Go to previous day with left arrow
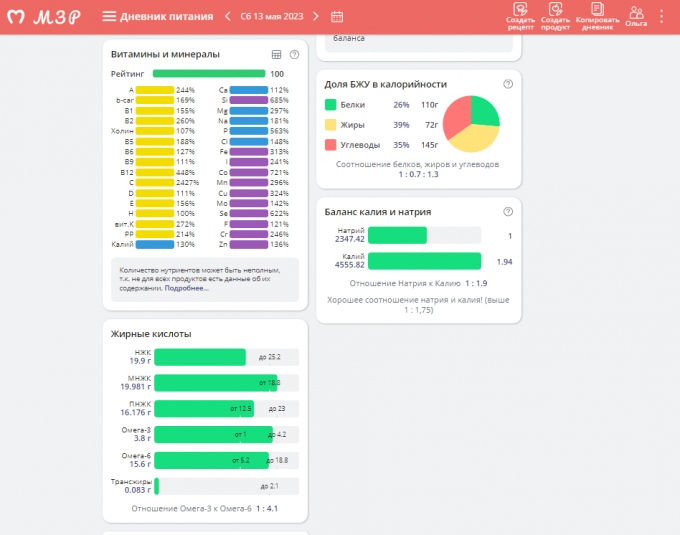The width and height of the screenshot is (680, 535). [x=228, y=16]
